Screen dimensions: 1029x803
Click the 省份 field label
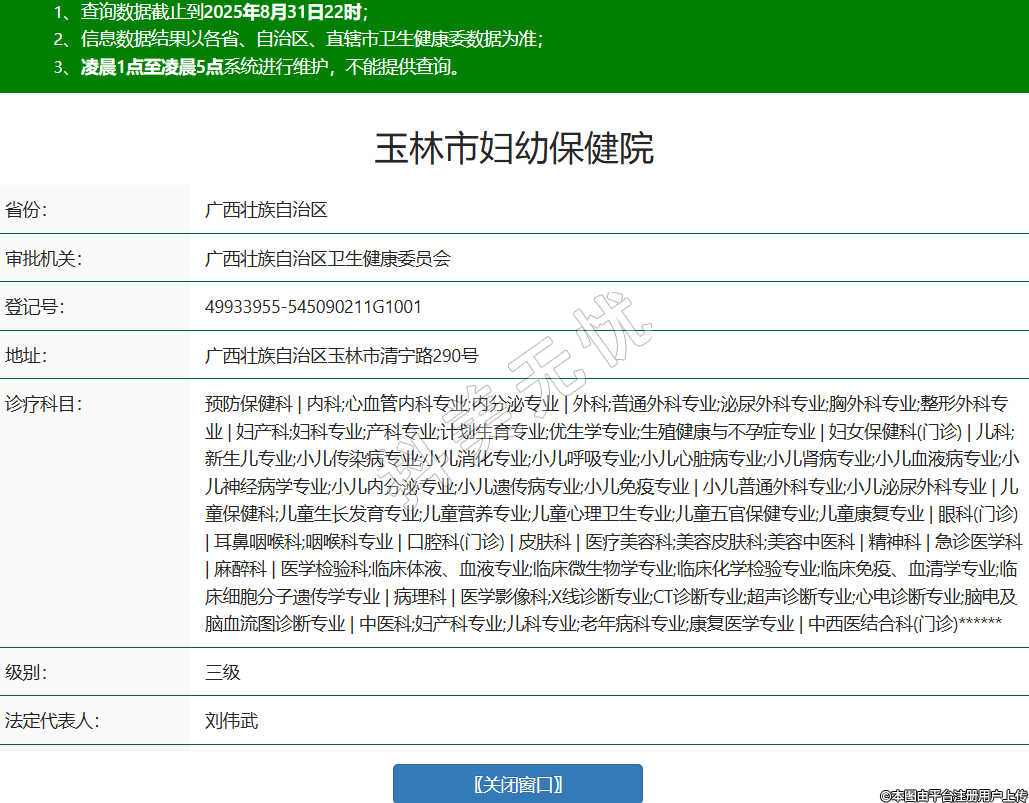tap(27, 210)
